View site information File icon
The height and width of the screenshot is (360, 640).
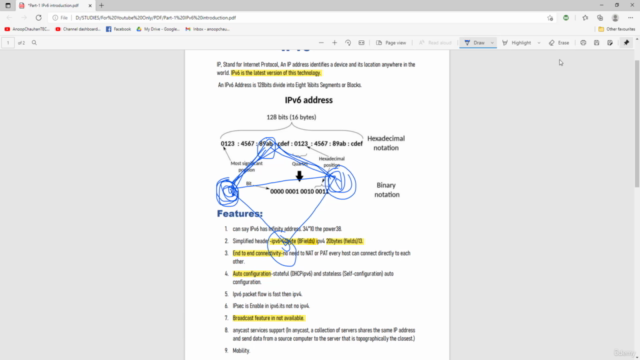click(x=60, y=18)
